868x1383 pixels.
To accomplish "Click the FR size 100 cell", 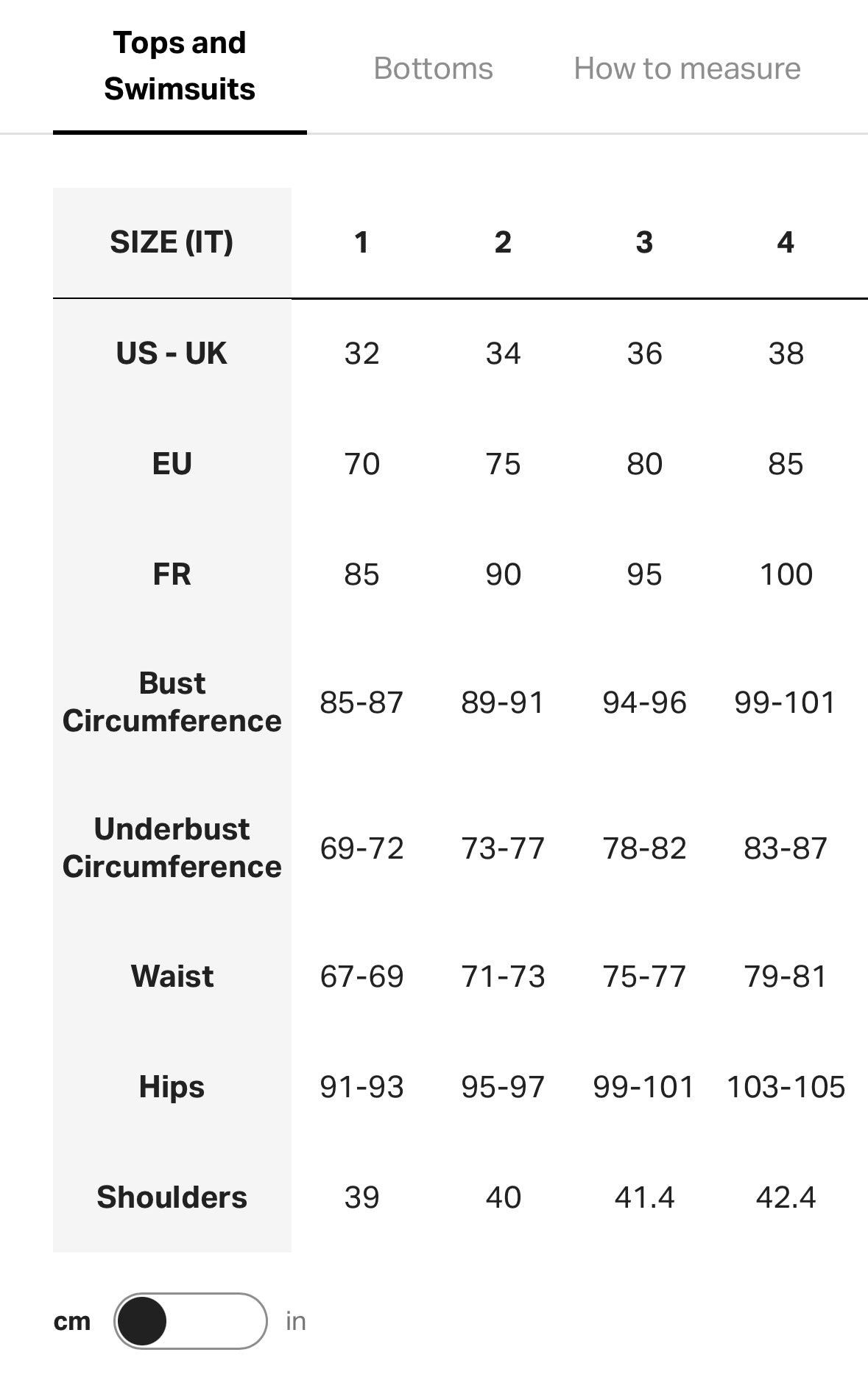I will tap(786, 574).
